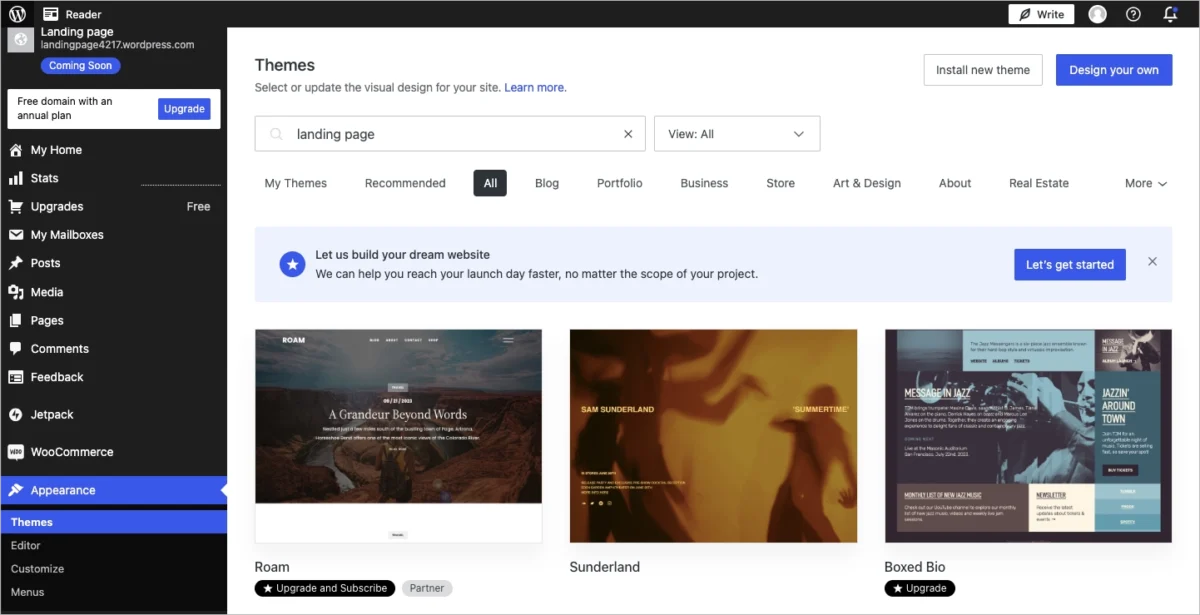Follow the Learn more link
The image size is (1200, 615).
(x=535, y=88)
